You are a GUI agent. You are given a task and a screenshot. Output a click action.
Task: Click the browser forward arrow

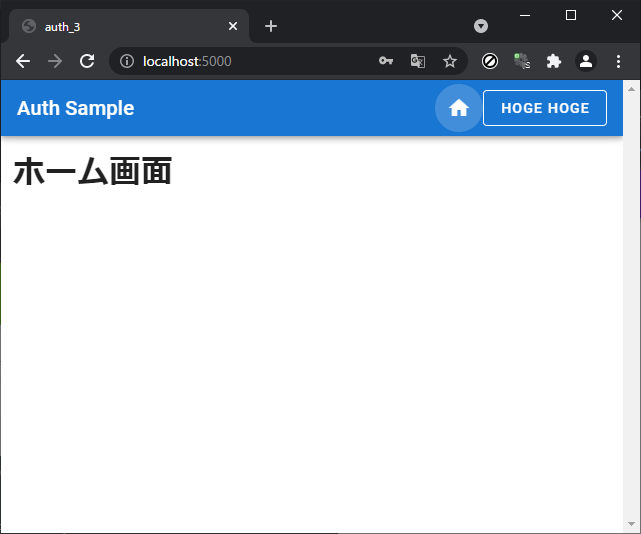tap(55, 61)
